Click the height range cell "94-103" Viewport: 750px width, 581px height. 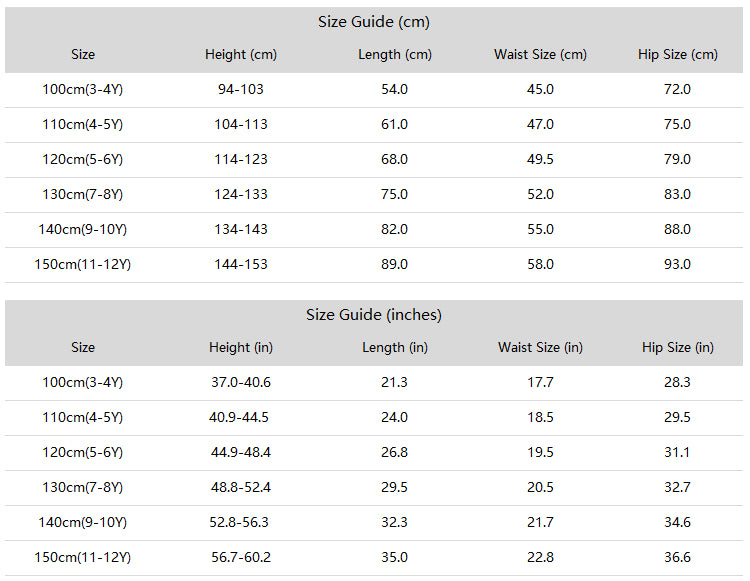(x=241, y=89)
